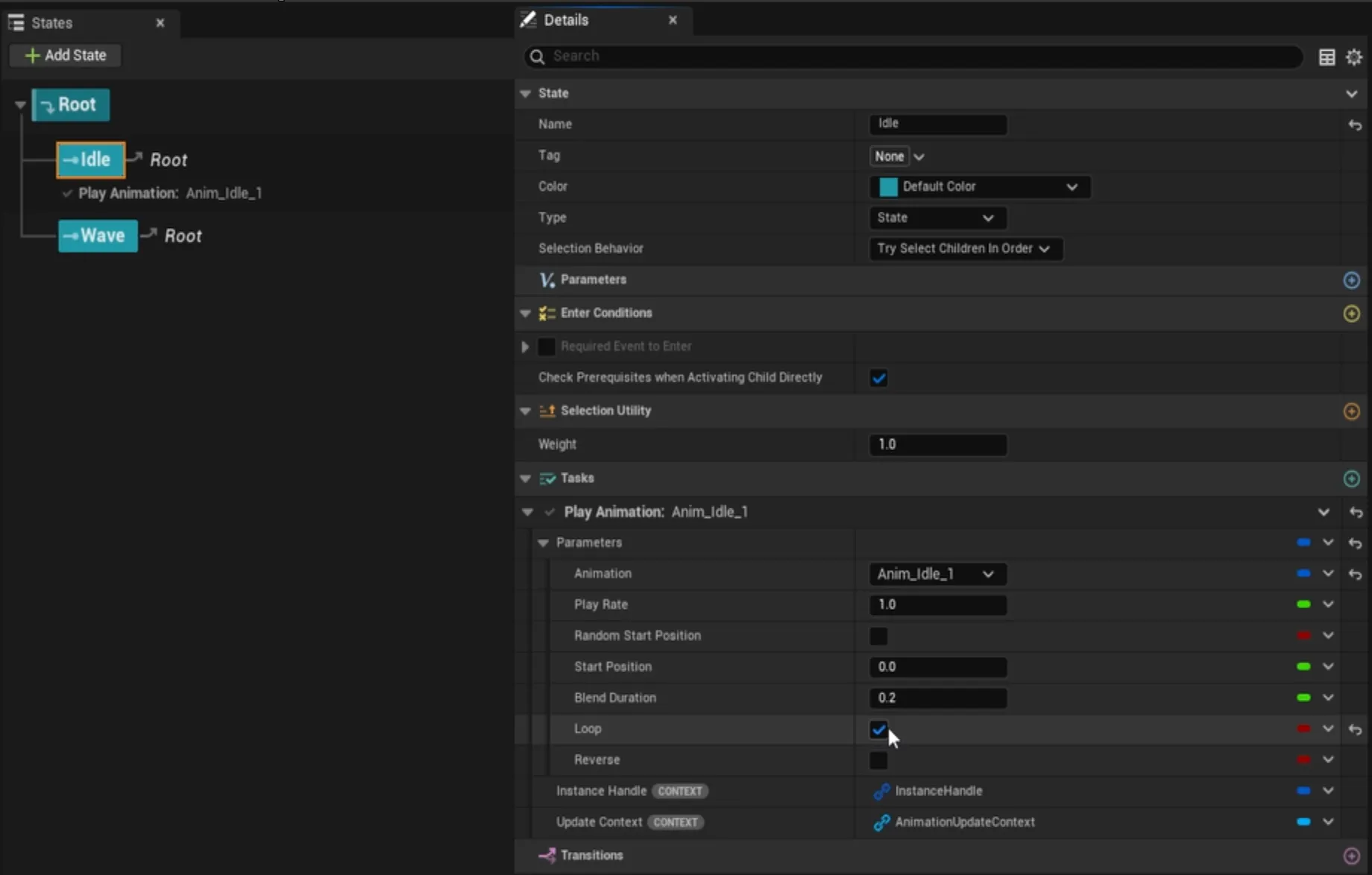Collapse the task Parameters group
The image size is (1372, 875).
pos(543,543)
